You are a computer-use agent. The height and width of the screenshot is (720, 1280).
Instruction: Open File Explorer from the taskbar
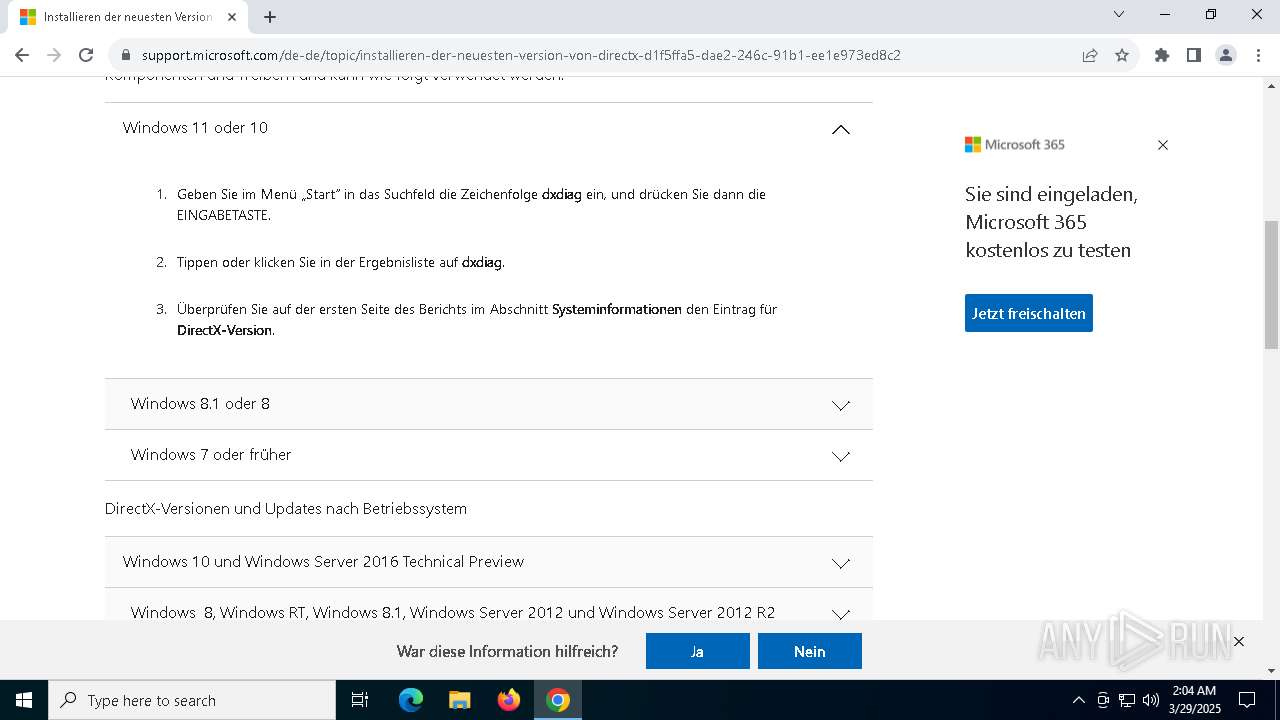click(460, 700)
